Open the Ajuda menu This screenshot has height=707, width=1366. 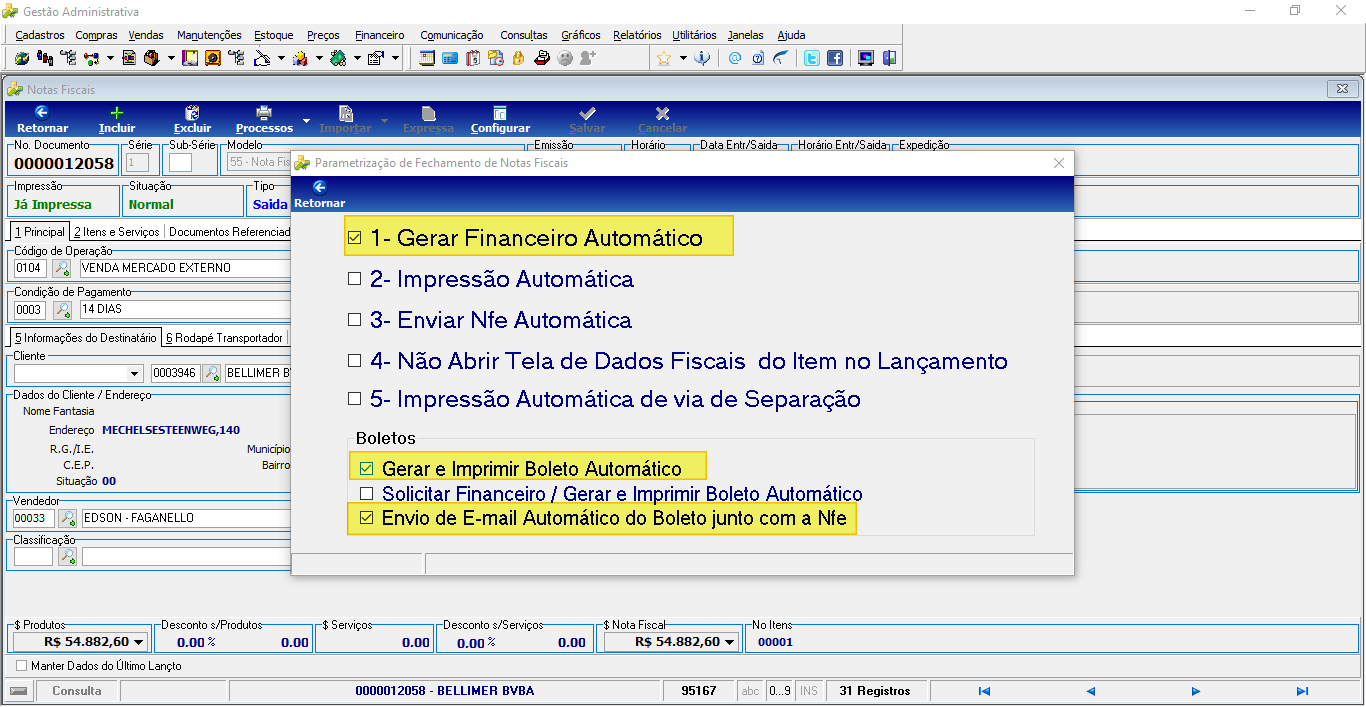click(x=791, y=35)
